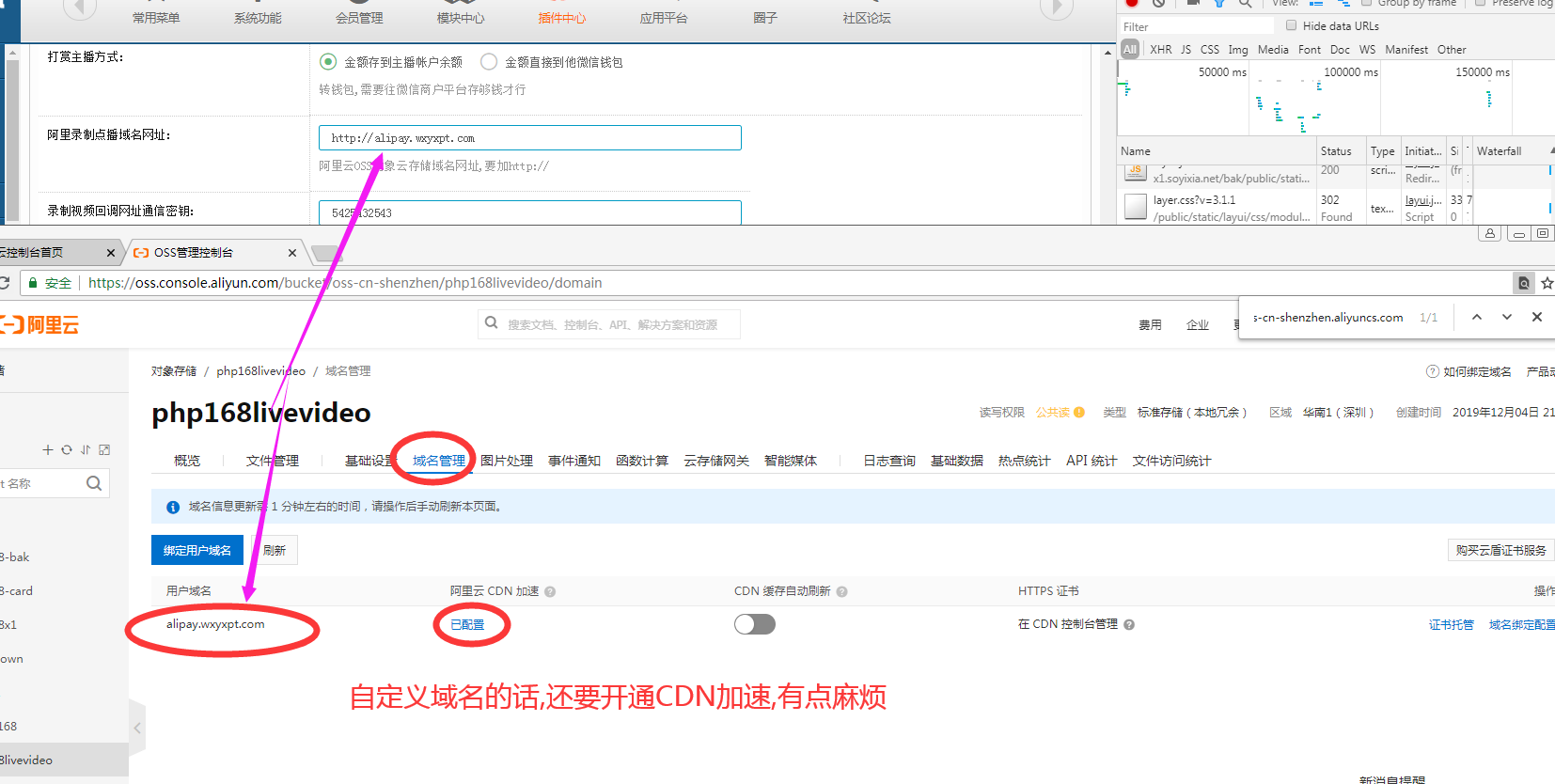Click the help icon beside 在 CDN 控制台管理
The image size is (1555, 784).
click(x=1129, y=625)
